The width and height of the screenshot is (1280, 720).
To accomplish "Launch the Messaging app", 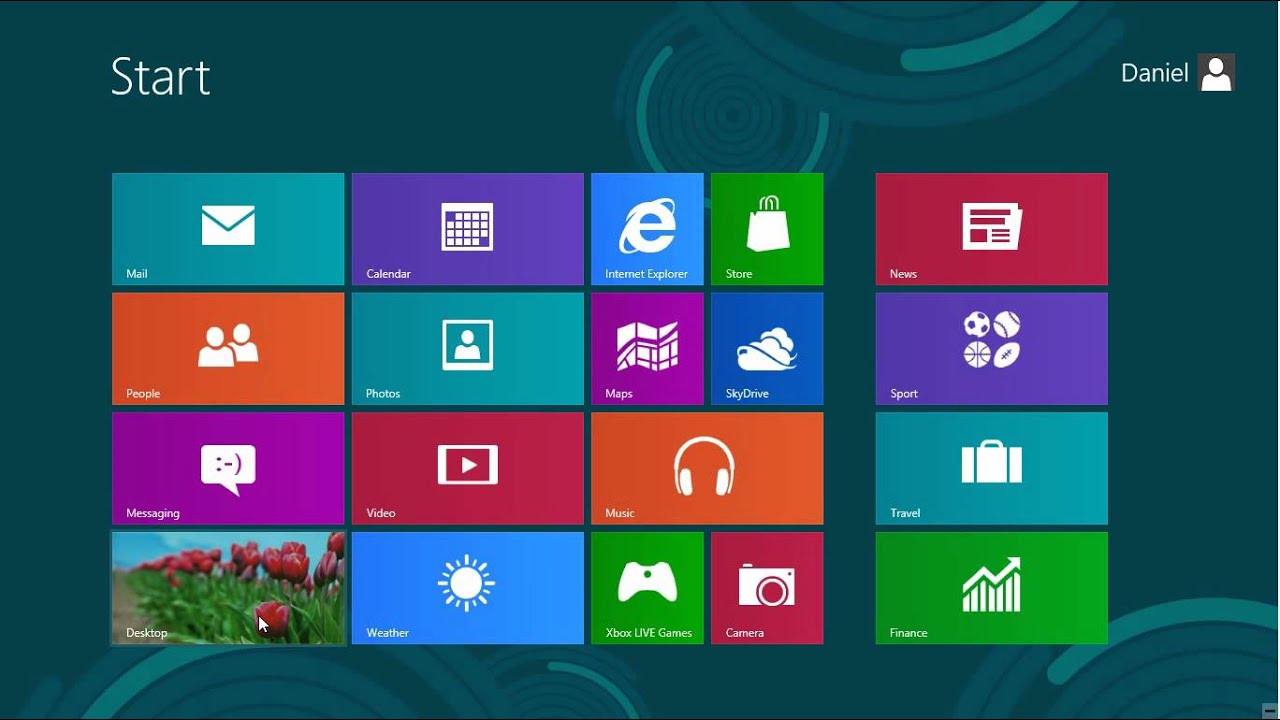I will click(x=227, y=468).
